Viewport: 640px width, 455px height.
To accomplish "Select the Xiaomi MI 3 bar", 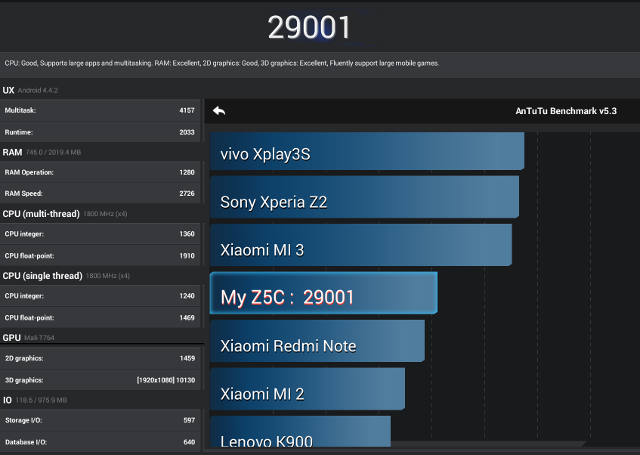I will pyautogui.click(x=361, y=245).
